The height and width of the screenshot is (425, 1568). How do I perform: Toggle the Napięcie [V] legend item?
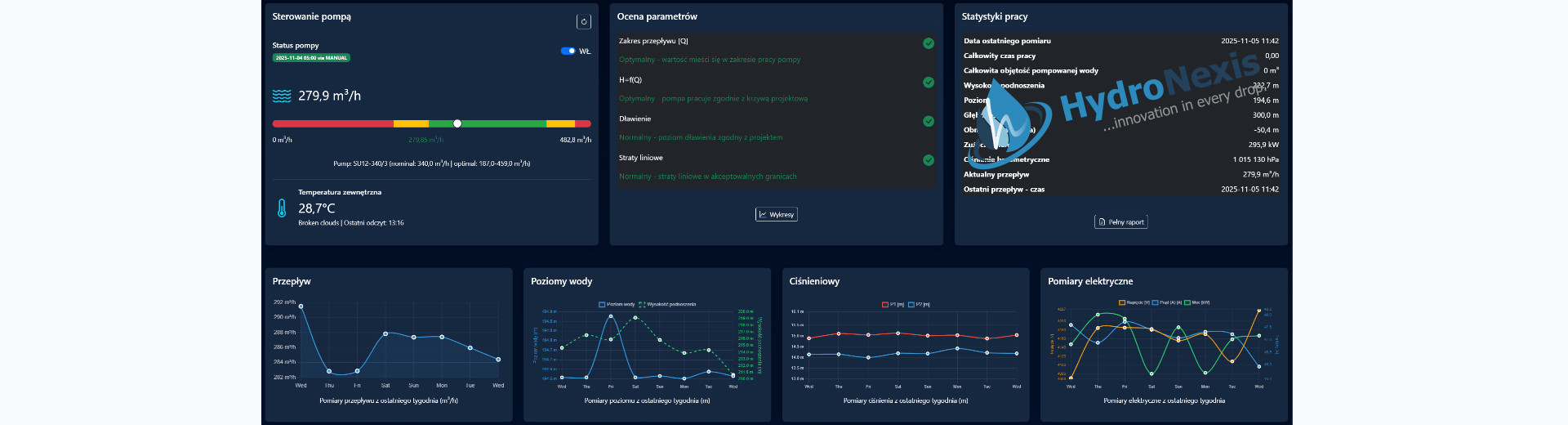point(1134,302)
